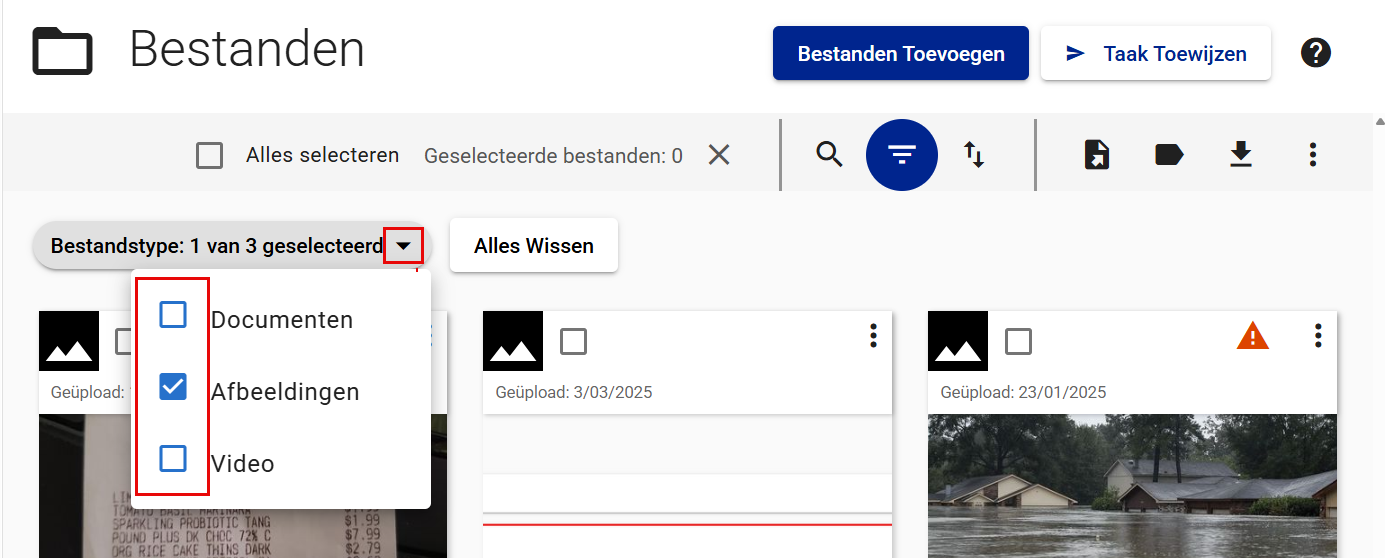The image size is (1385, 558).
Task: Download files with the download icon
Action: [x=1241, y=155]
